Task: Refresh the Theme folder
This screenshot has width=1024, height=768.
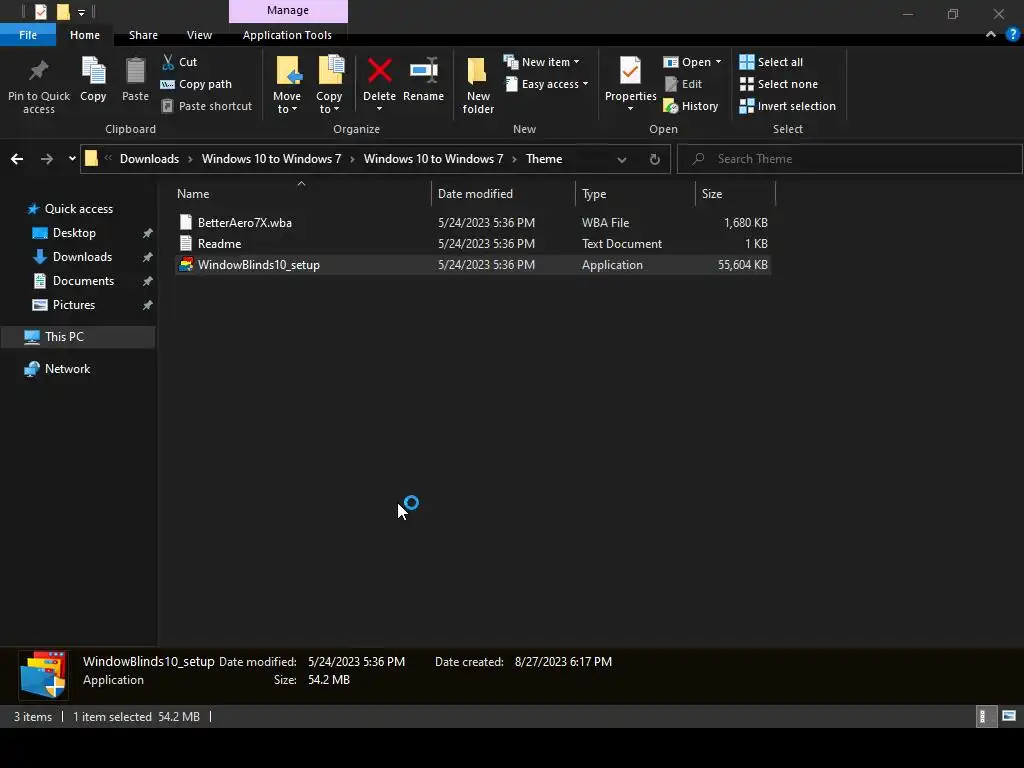Action: tap(654, 159)
